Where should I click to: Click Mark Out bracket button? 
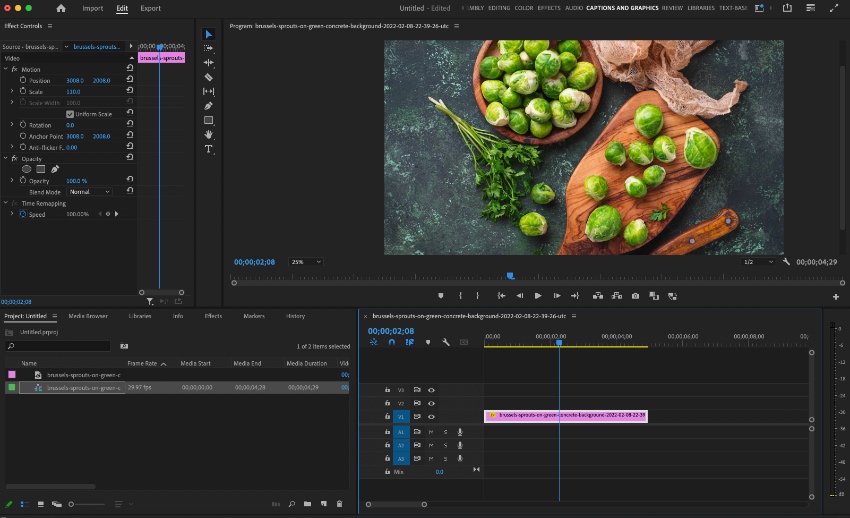(x=478, y=296)
